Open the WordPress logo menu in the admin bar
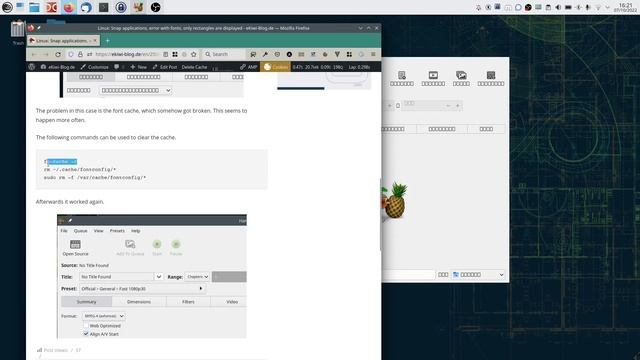Viewport: 640px width, 360px height. tap(32, 67)
